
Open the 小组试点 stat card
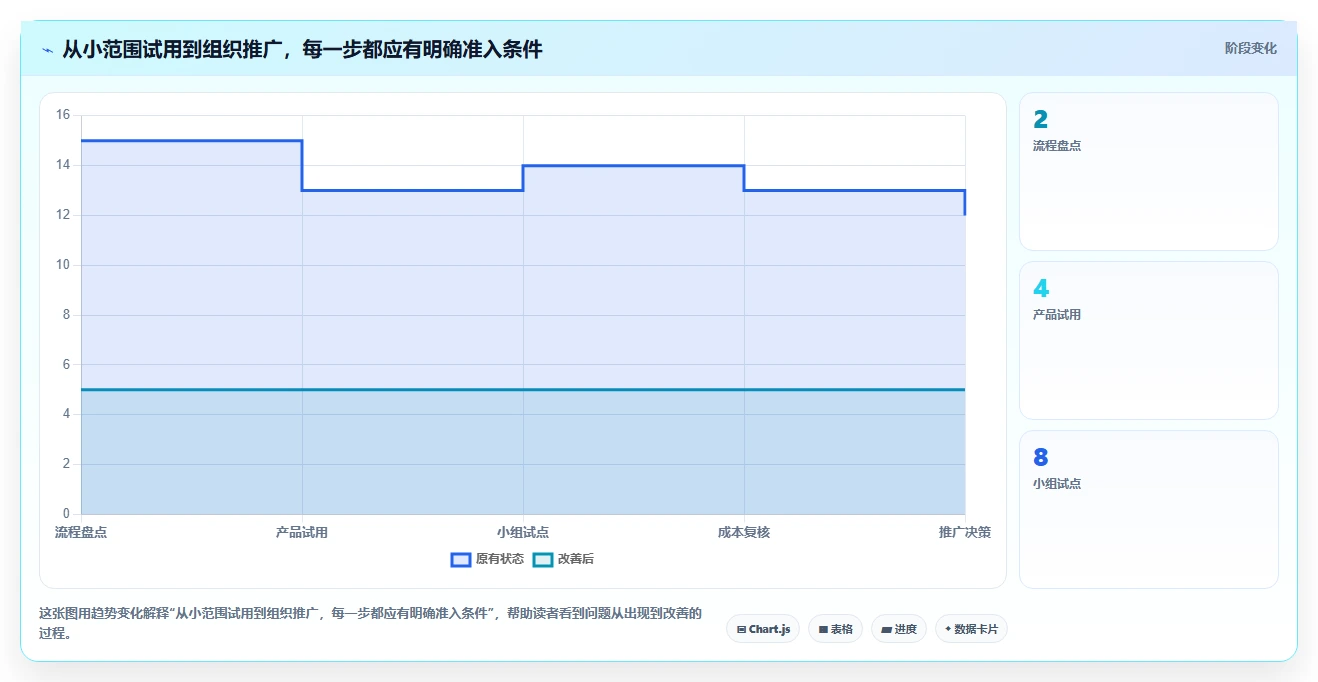pos(1148,509)
